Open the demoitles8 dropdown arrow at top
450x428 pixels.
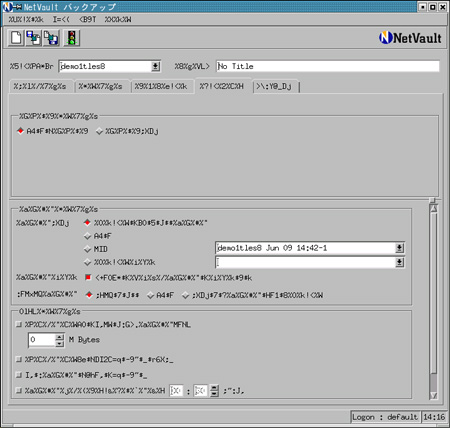pyautogui.click(x=155, y=66)
